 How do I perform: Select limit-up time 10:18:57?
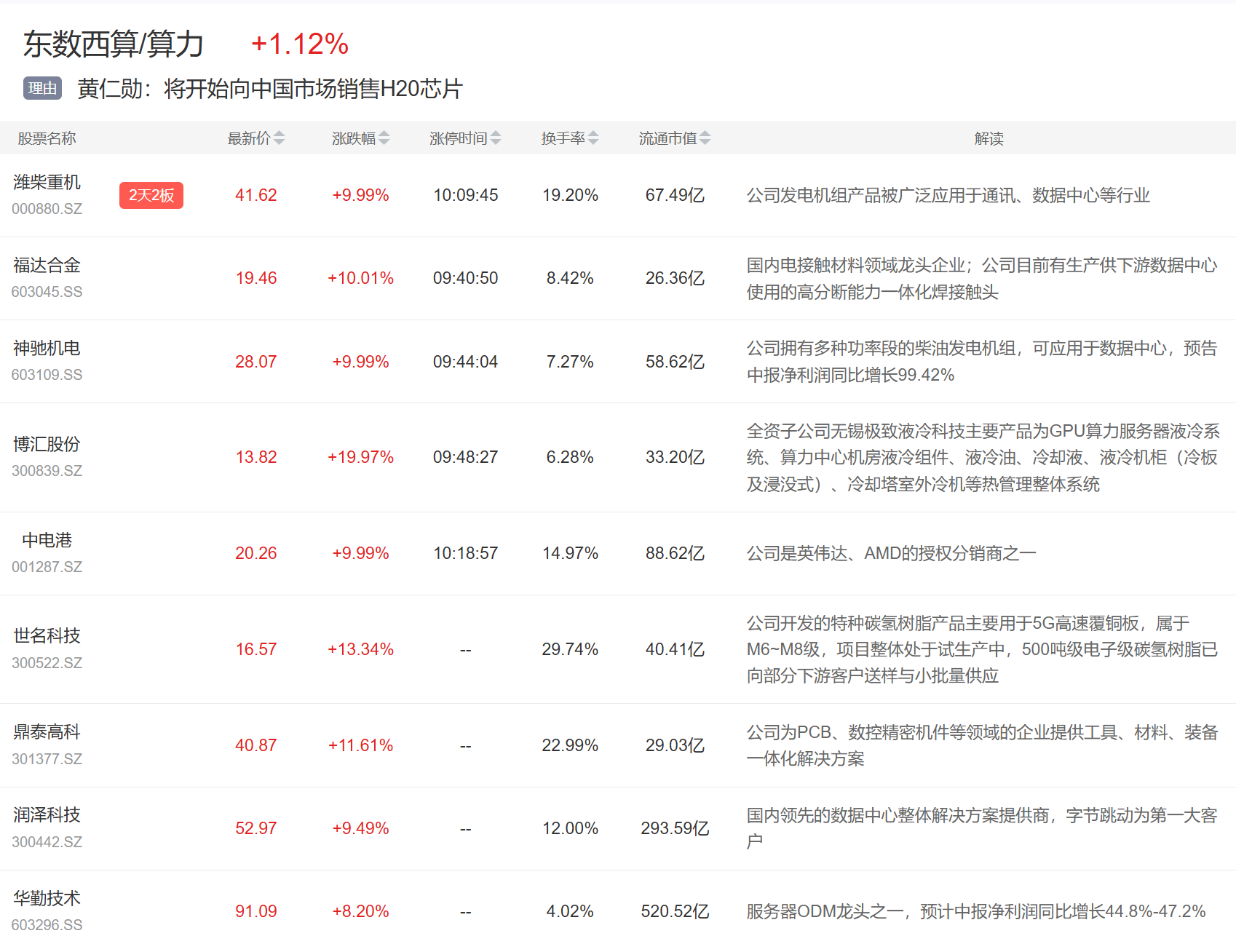tap(466, 553)
